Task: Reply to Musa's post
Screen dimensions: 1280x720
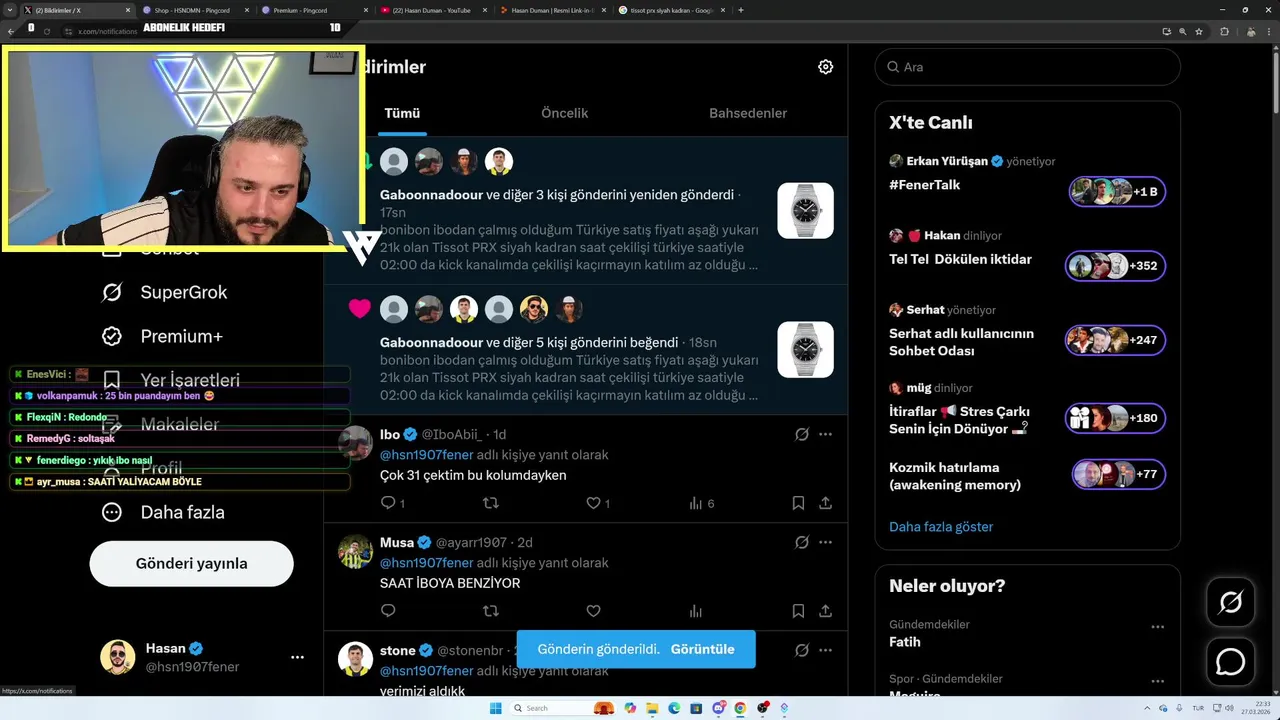Action: 389,611
